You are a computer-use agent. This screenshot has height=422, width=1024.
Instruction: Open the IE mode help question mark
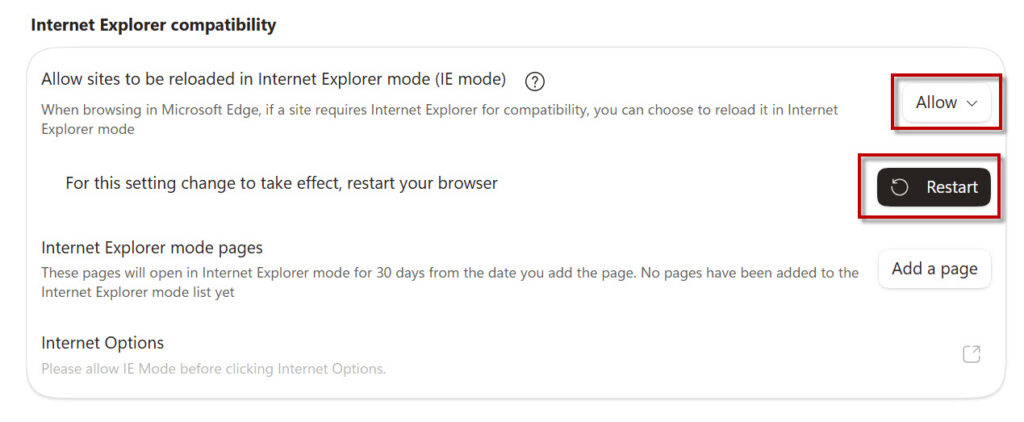(535, 82)
